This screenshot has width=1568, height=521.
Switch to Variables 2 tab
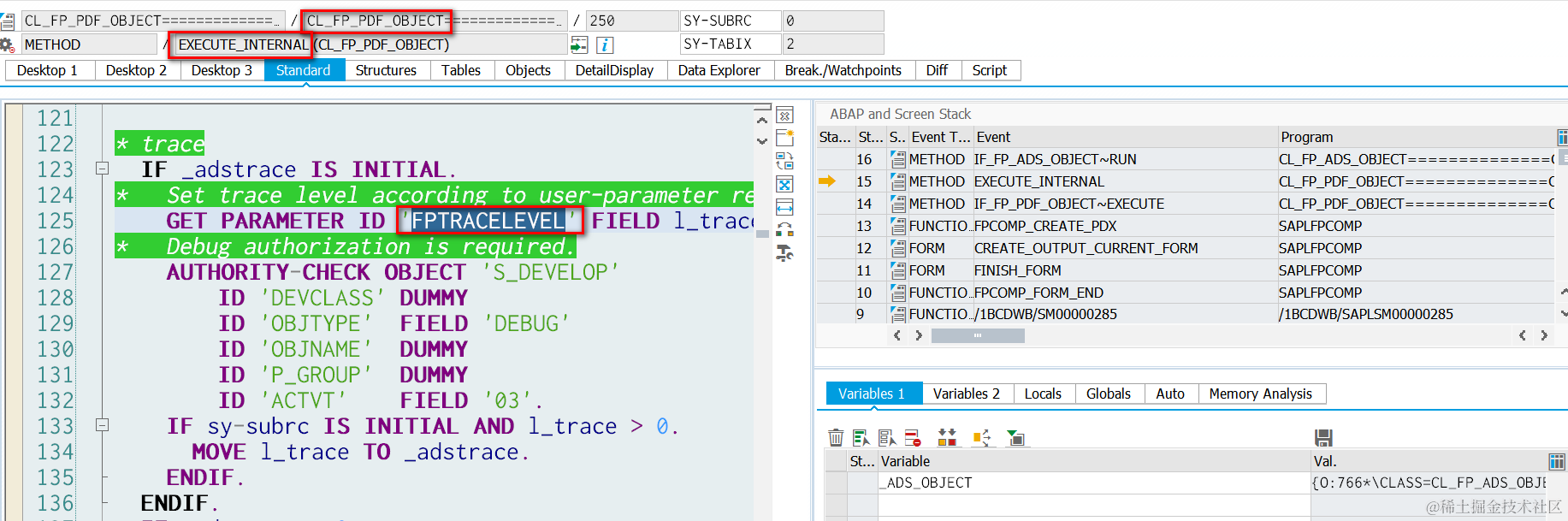click(967, 394)
